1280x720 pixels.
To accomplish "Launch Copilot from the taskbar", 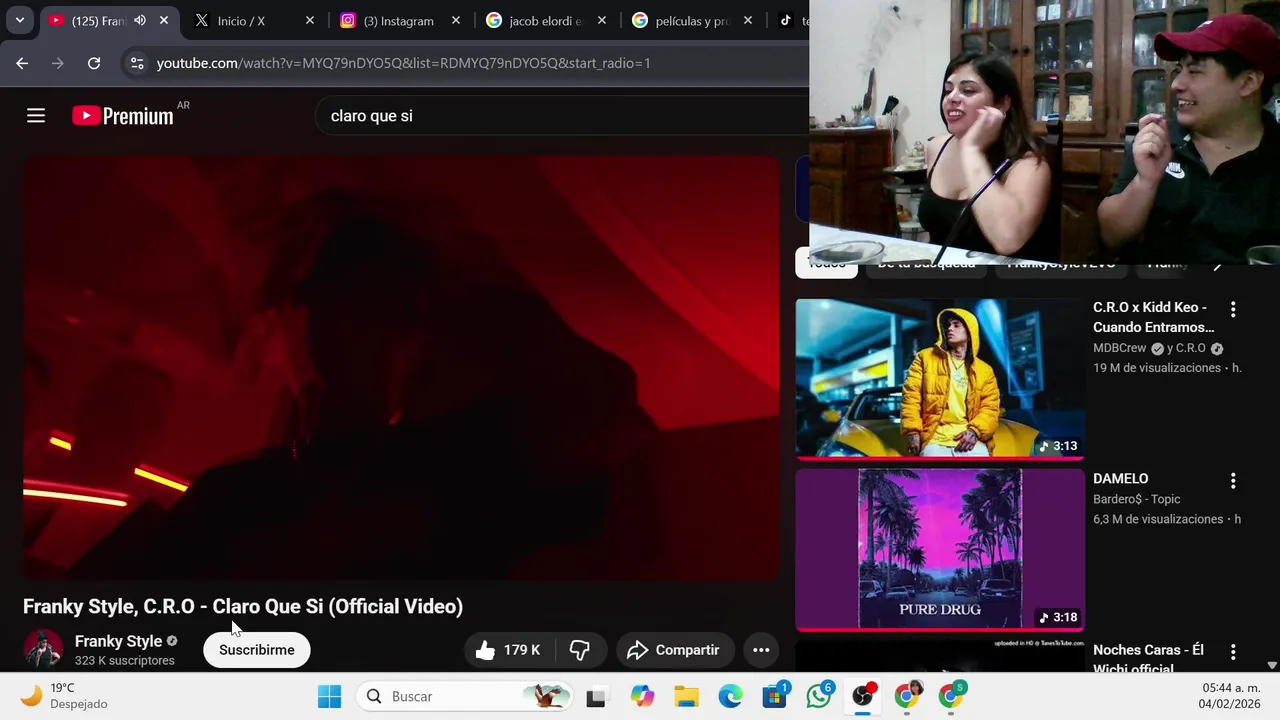I will [641, 696].
